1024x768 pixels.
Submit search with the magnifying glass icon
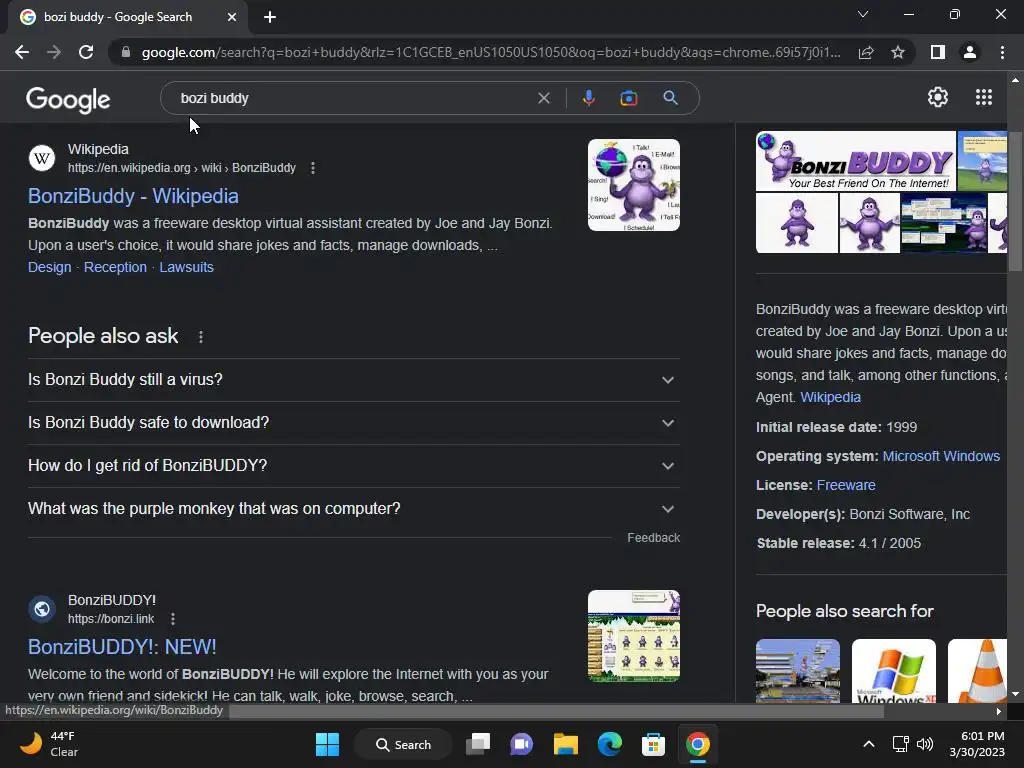pyautogui.click(x=670, y=98)
